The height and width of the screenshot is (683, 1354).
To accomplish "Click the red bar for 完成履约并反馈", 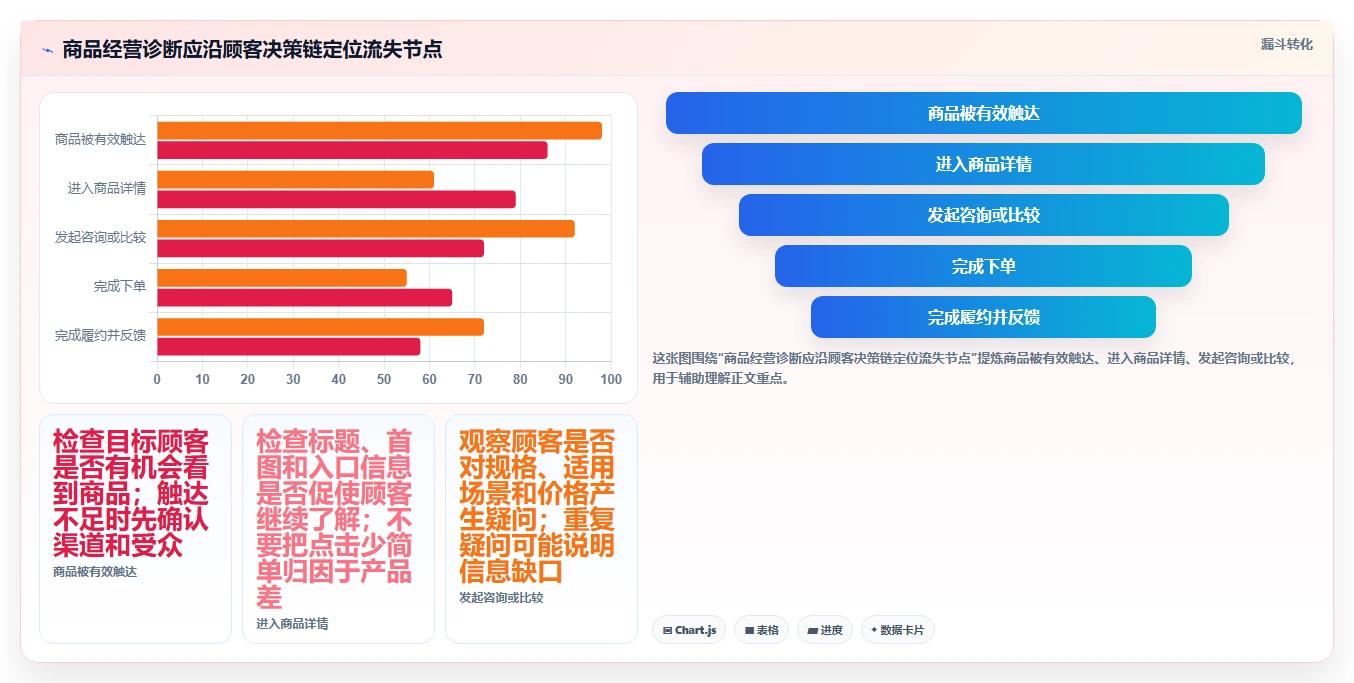I will (x=289, y=346).
